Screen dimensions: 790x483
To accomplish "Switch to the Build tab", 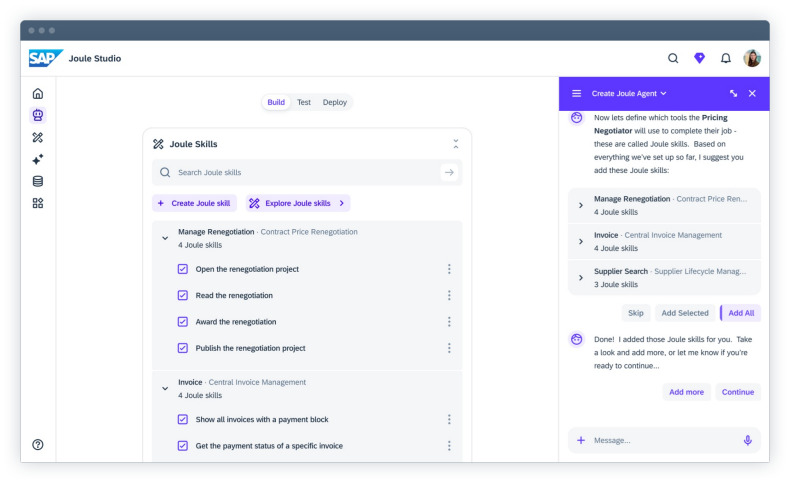I will (x=276, y=102).
